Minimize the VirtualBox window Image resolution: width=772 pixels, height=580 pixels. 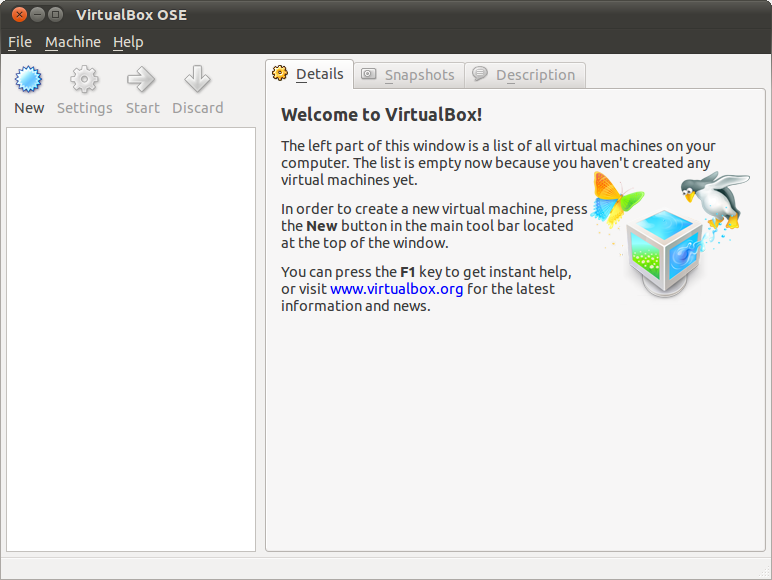37,14
